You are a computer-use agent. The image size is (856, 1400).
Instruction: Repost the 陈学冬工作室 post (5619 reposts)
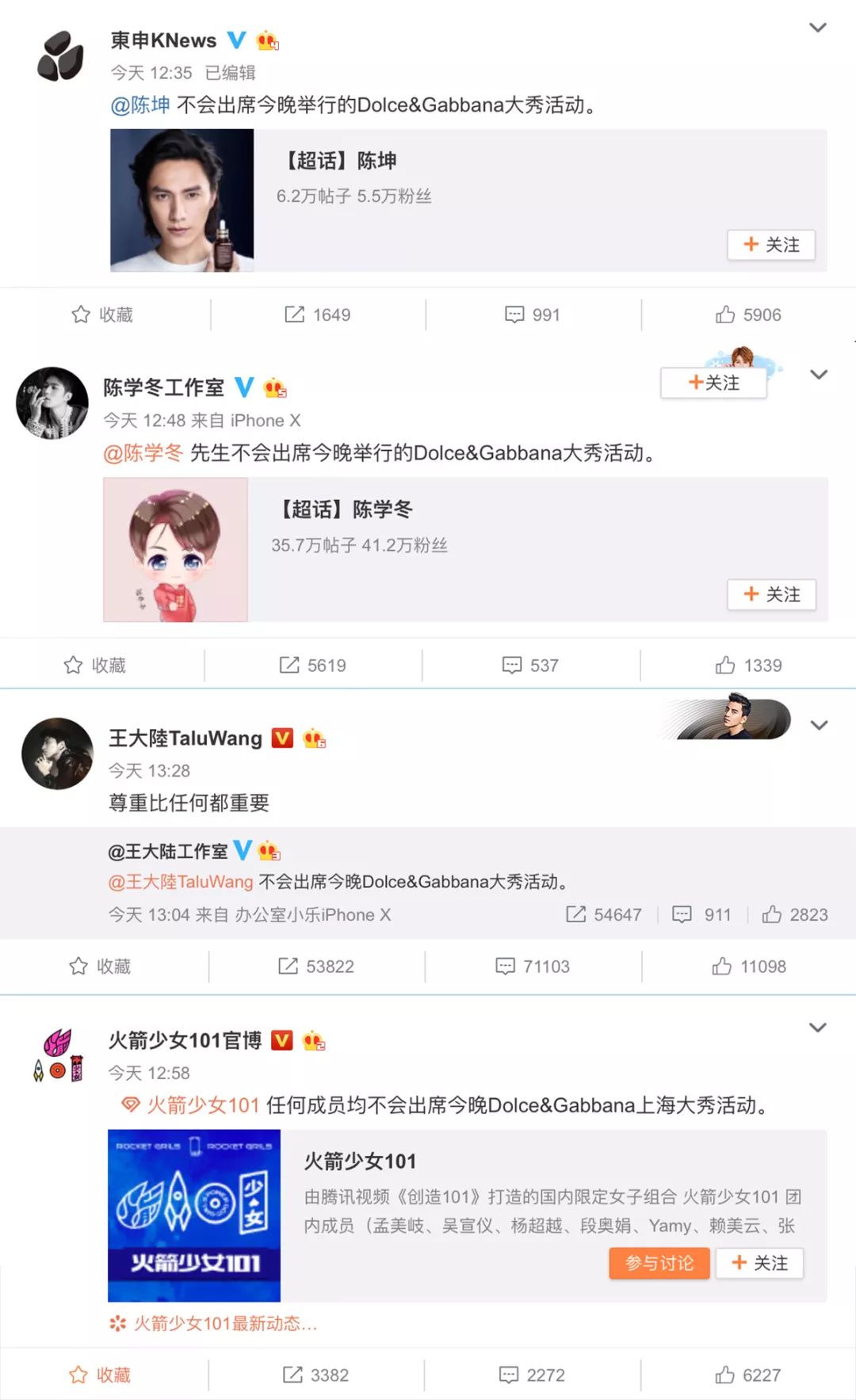point(312,665)
